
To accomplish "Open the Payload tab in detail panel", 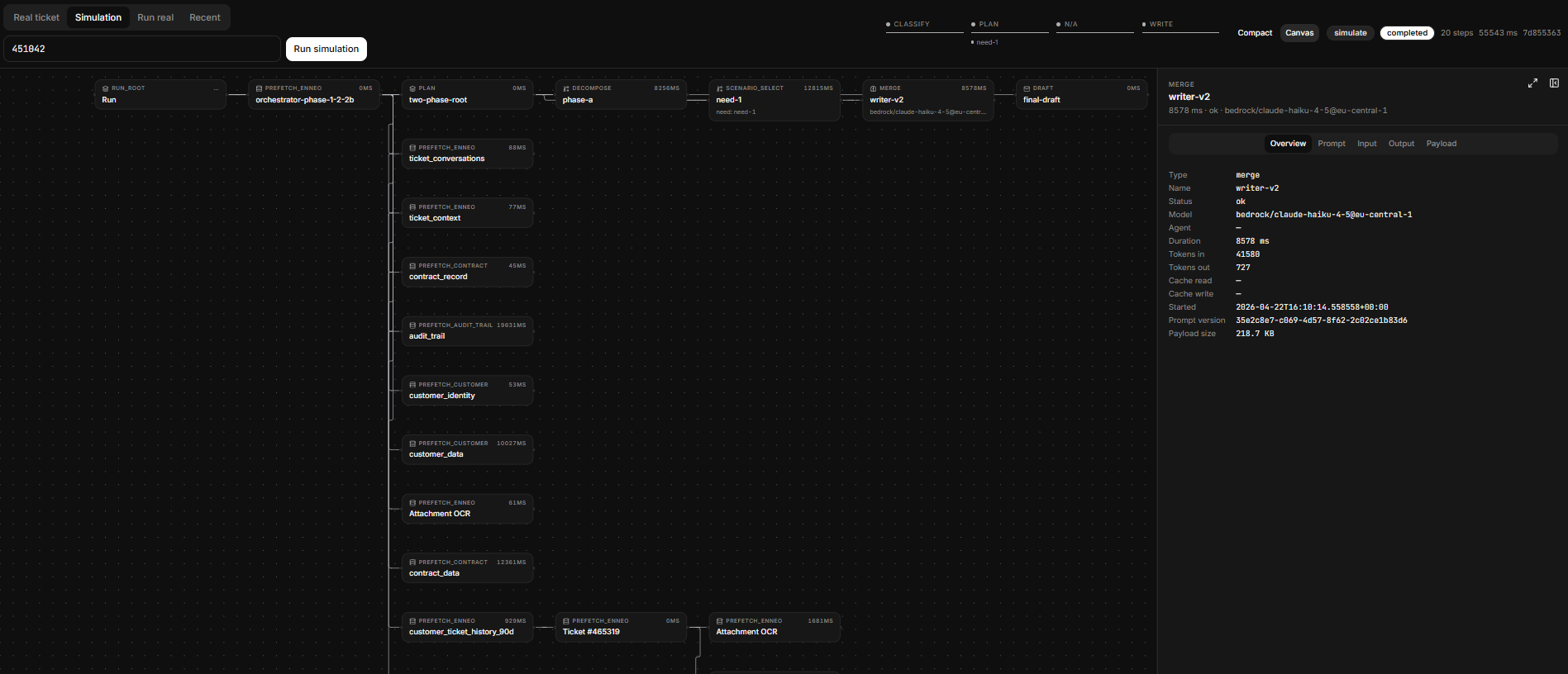I will pyautogui.click(x=1442, y=144).
